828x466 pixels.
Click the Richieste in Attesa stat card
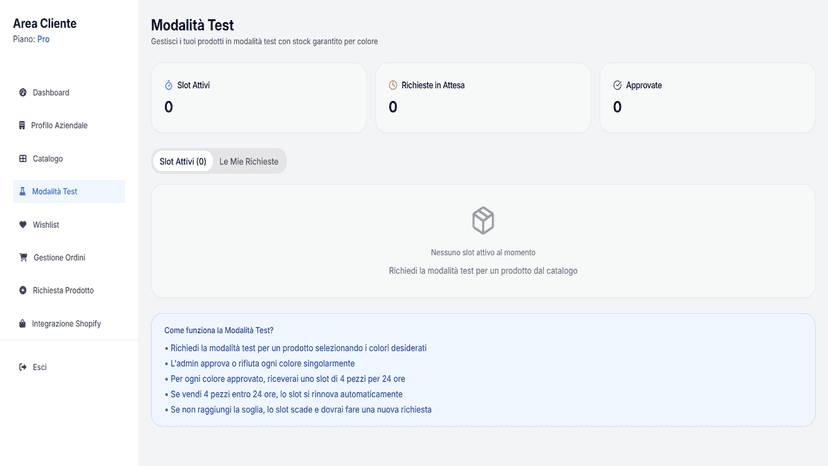pyautogui.click(x=483, y=98)
